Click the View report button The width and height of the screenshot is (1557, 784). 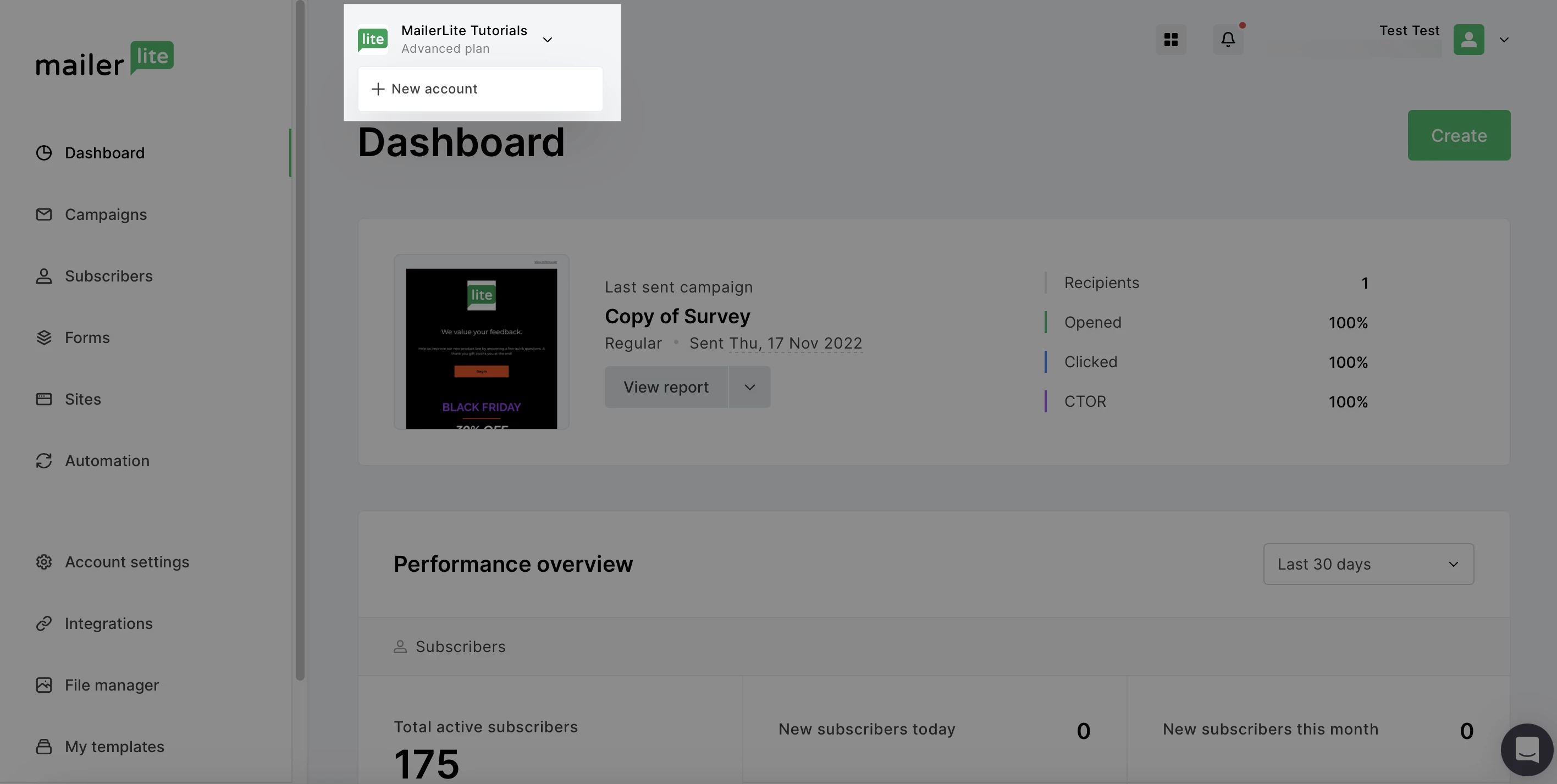tap(665, 388)
